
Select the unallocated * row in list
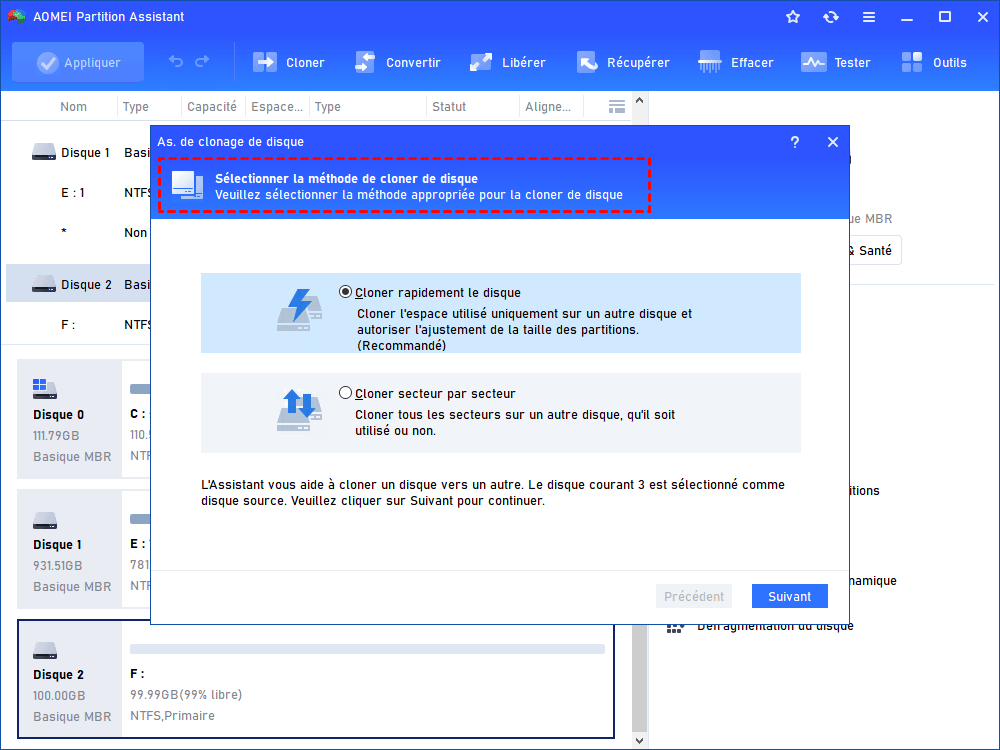tap(78, 233)
